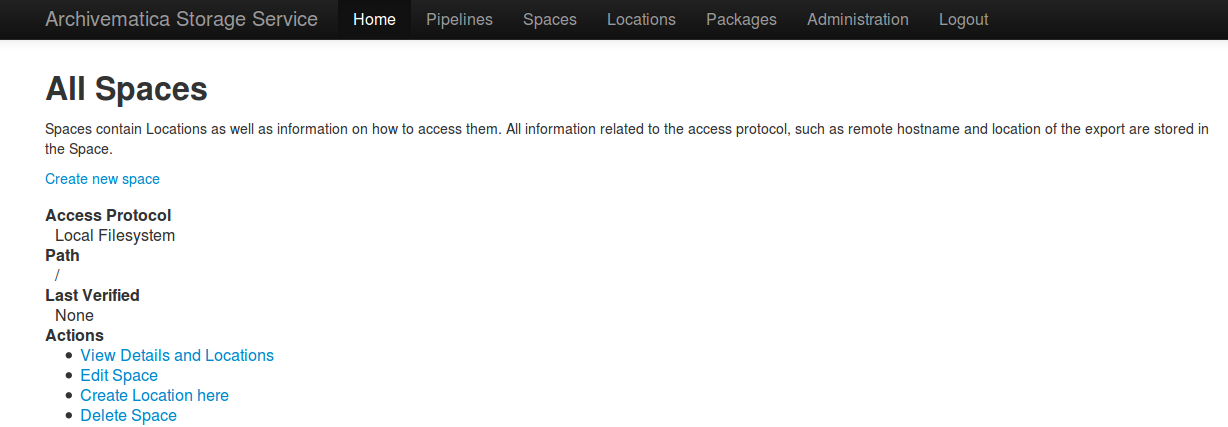Go to the Home tab

pyautogui.click(x=374, y=19)
